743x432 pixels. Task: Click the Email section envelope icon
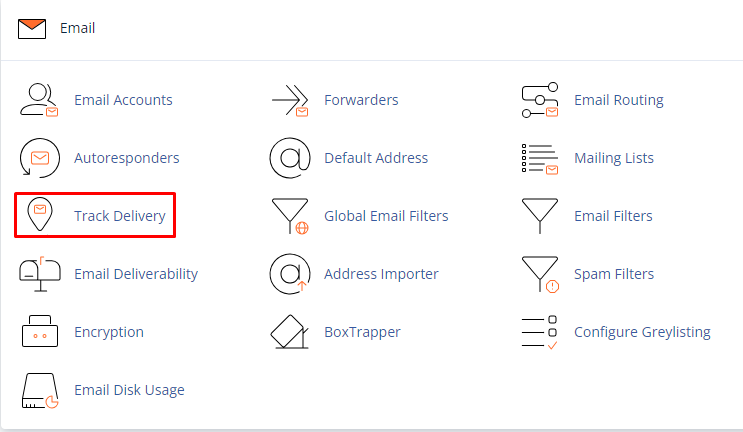(x=32, y=28)
